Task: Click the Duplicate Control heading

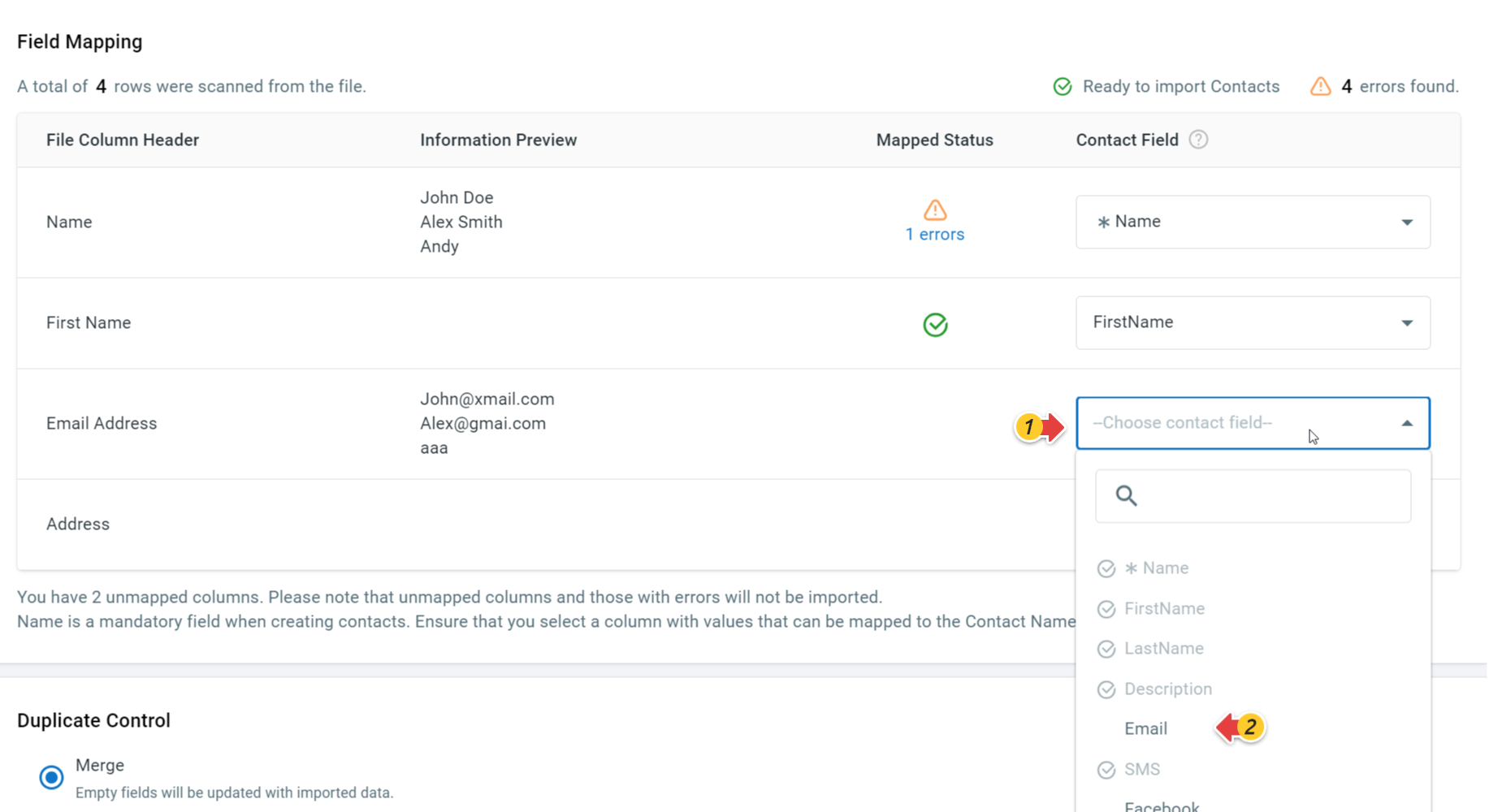Action: click(x=93, y=720)
